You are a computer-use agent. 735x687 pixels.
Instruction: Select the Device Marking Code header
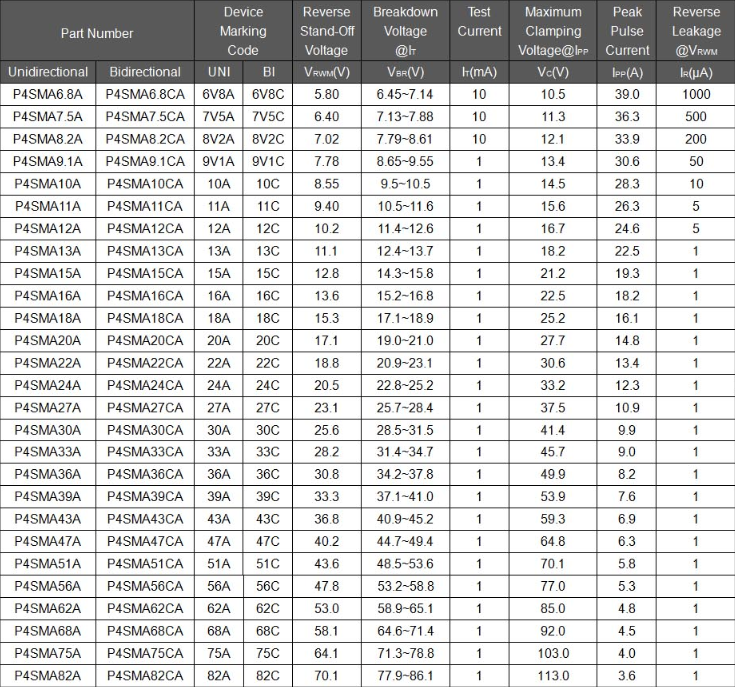243,31
